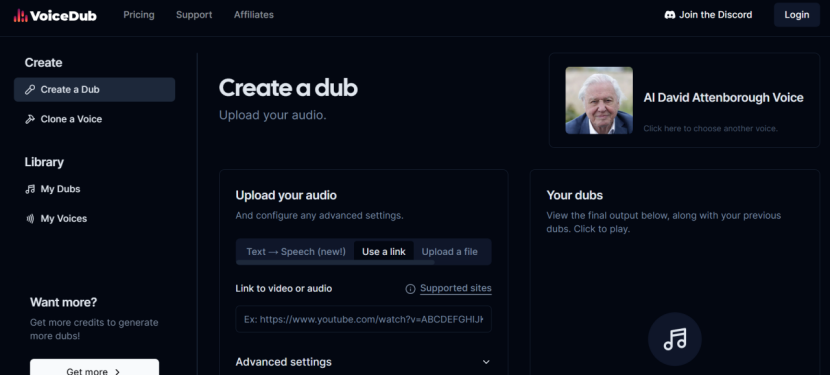
Task: Click the Discord icon in header
Action: [670, 15]
